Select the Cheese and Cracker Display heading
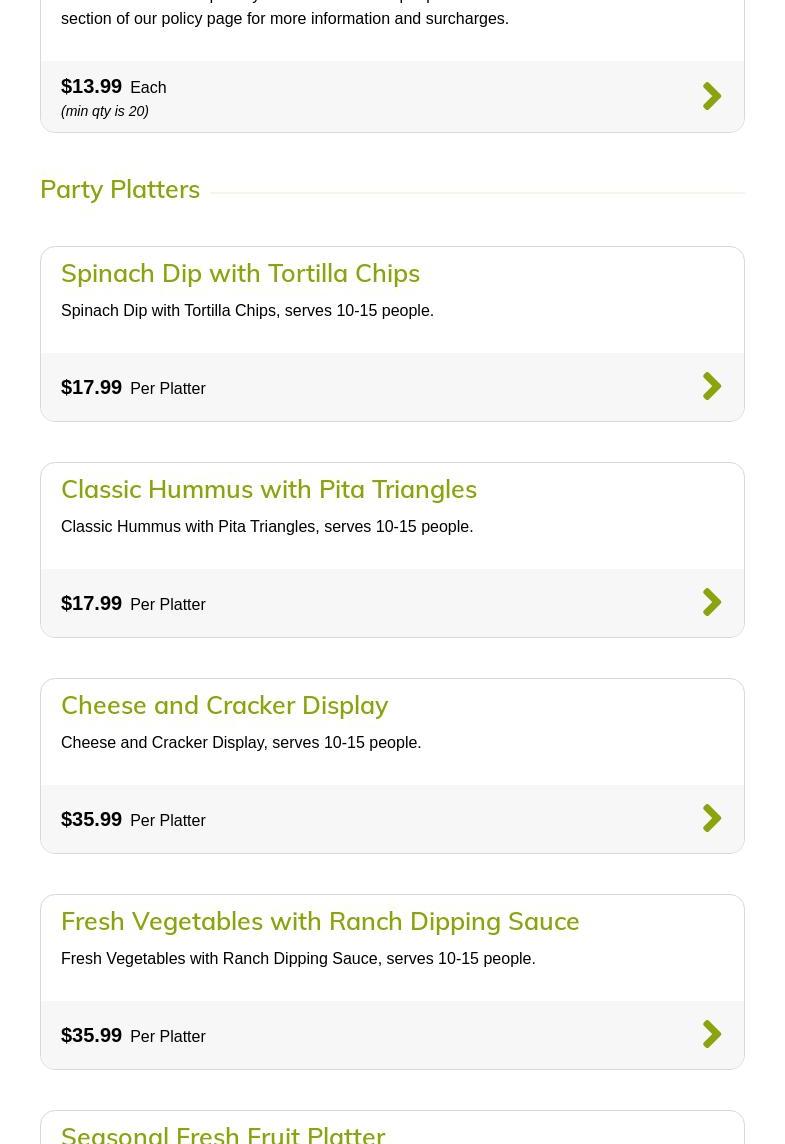Screen dimensions: 785x1144 [x=224, y=705]
